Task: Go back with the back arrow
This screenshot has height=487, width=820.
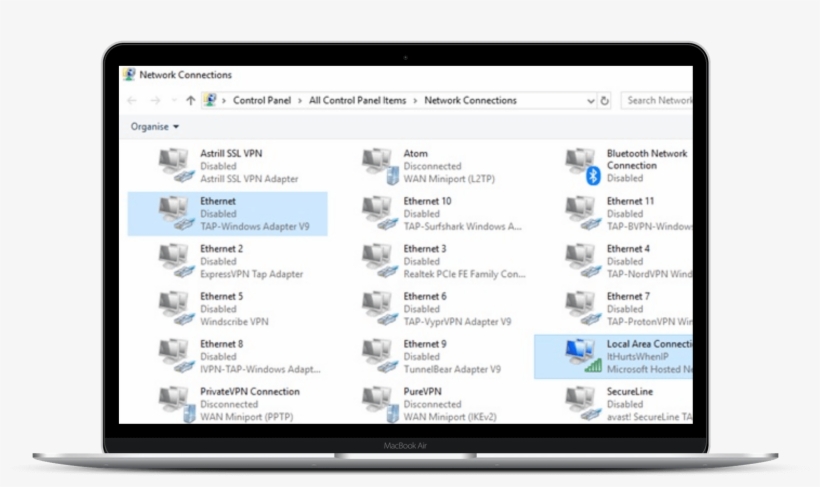Action: click(x=132, y=100)
